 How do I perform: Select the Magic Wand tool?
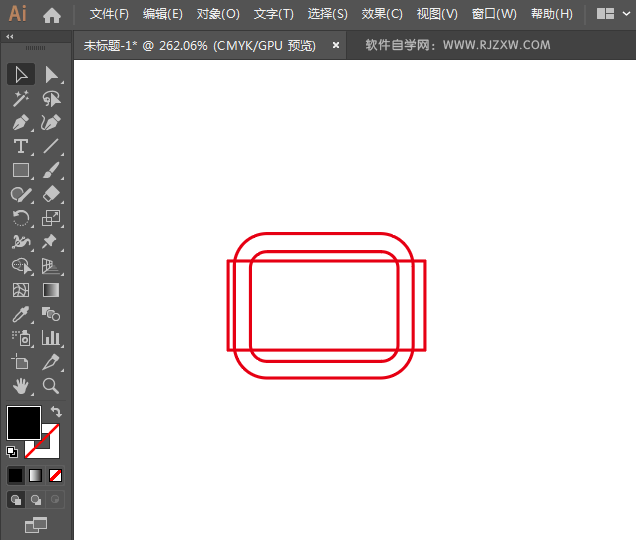pos(21,99)
